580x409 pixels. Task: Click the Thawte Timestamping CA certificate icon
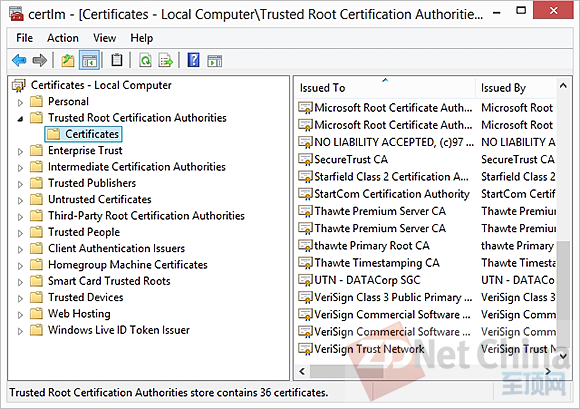point(305,263)
